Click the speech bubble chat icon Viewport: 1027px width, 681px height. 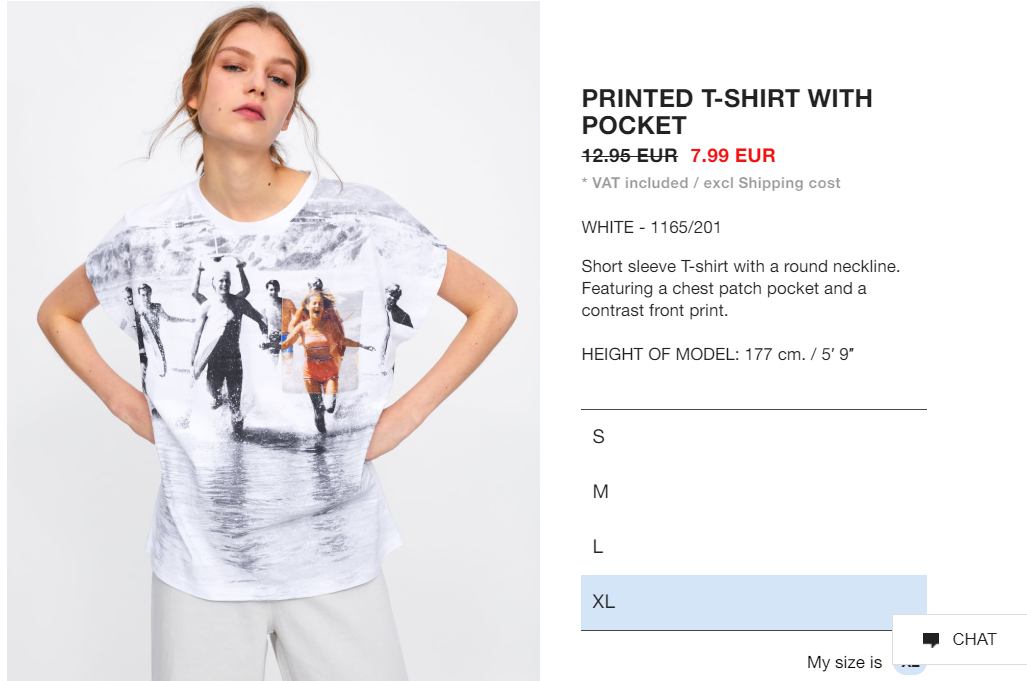coord(931,640)
